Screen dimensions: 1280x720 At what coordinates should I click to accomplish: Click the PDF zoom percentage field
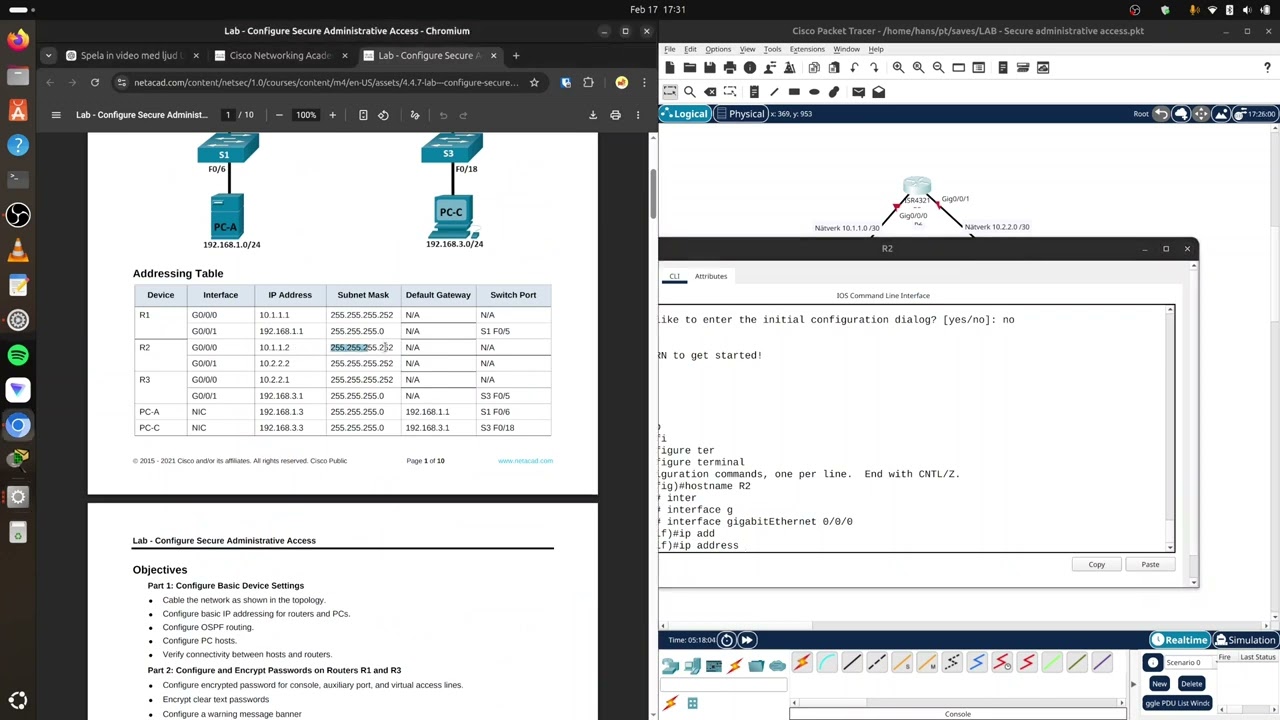point(306,115)
